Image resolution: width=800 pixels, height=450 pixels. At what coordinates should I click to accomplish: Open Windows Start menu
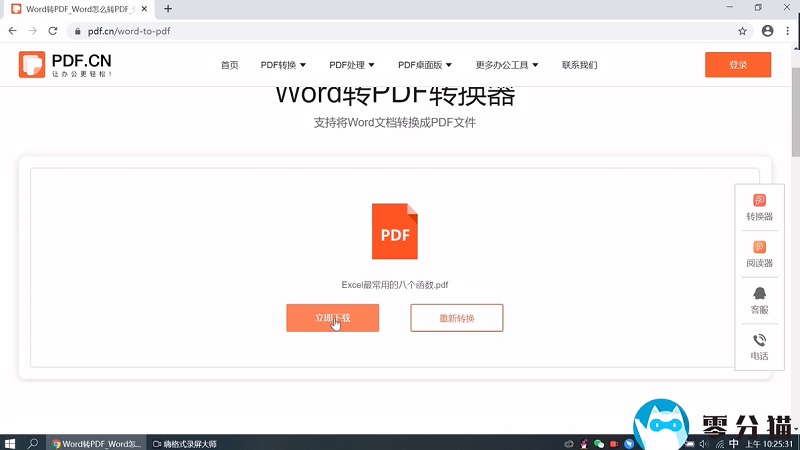(x=11, y=443)
